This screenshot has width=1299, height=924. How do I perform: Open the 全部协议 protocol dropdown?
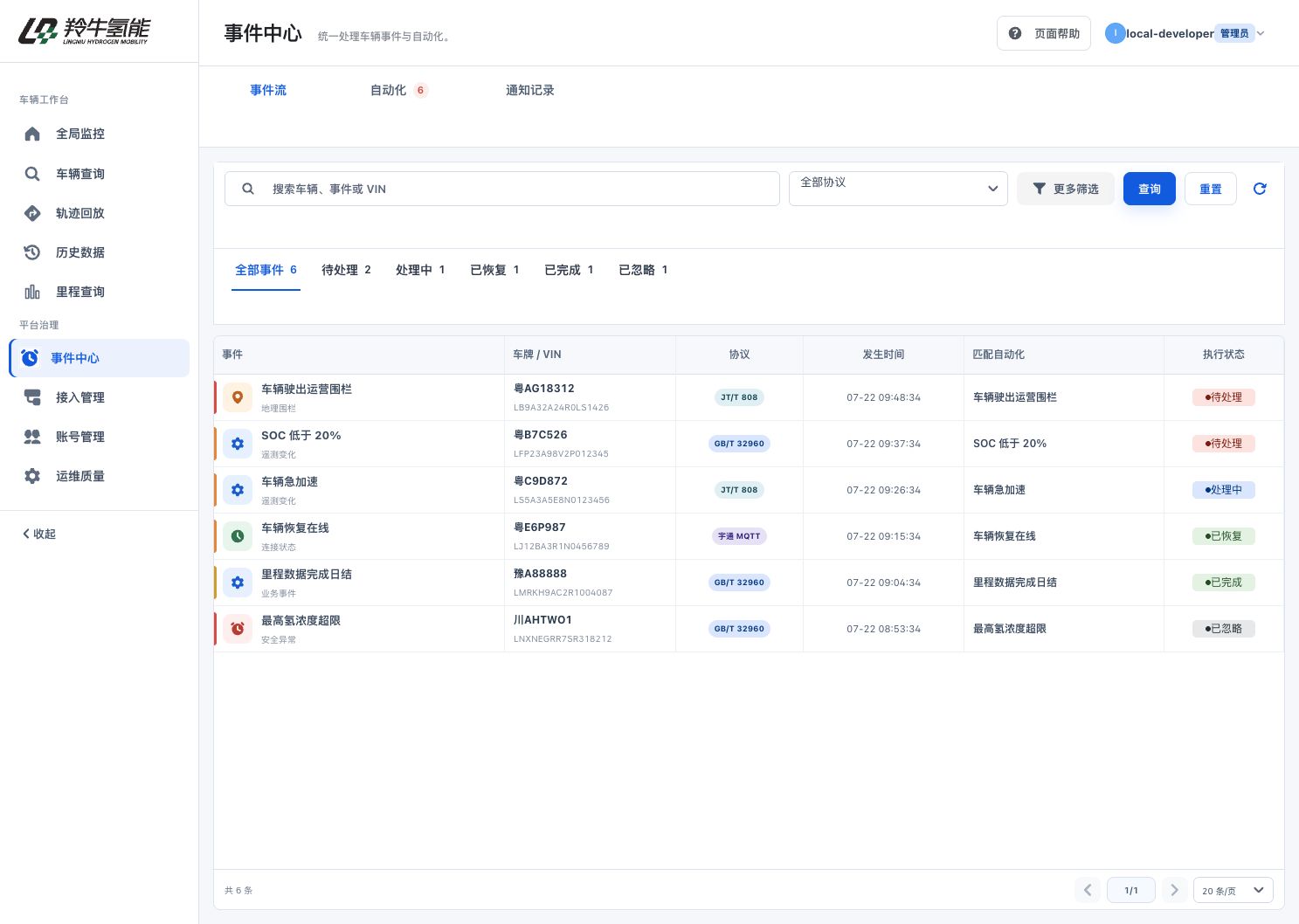pos(898,189)
